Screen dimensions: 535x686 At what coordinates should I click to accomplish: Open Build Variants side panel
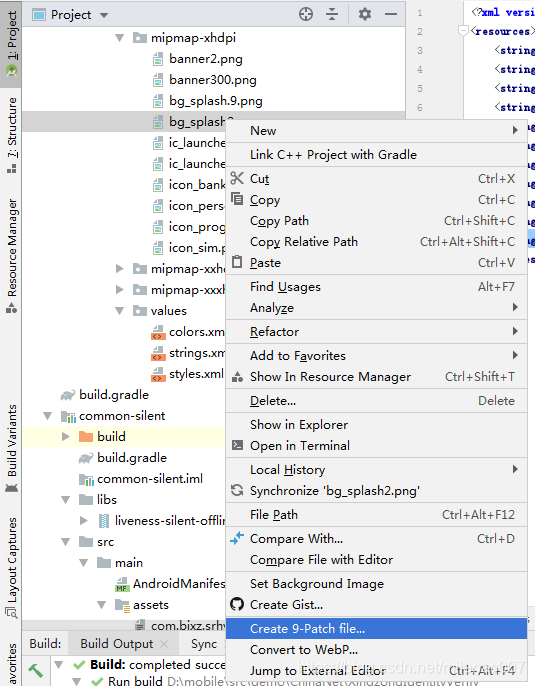[x=12, y=448]
